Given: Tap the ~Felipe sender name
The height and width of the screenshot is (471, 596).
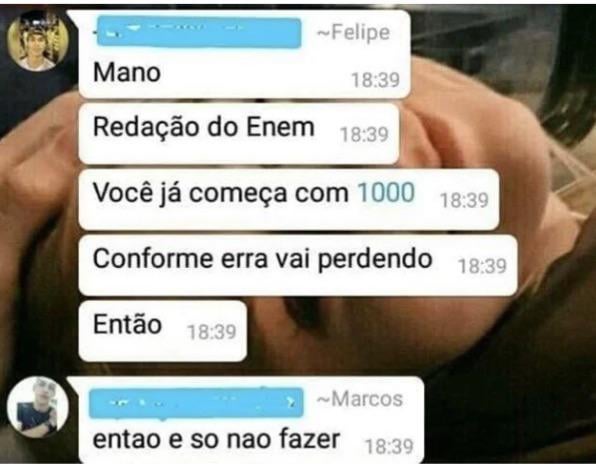Looking at the screenshot, I should click(353, 32).
